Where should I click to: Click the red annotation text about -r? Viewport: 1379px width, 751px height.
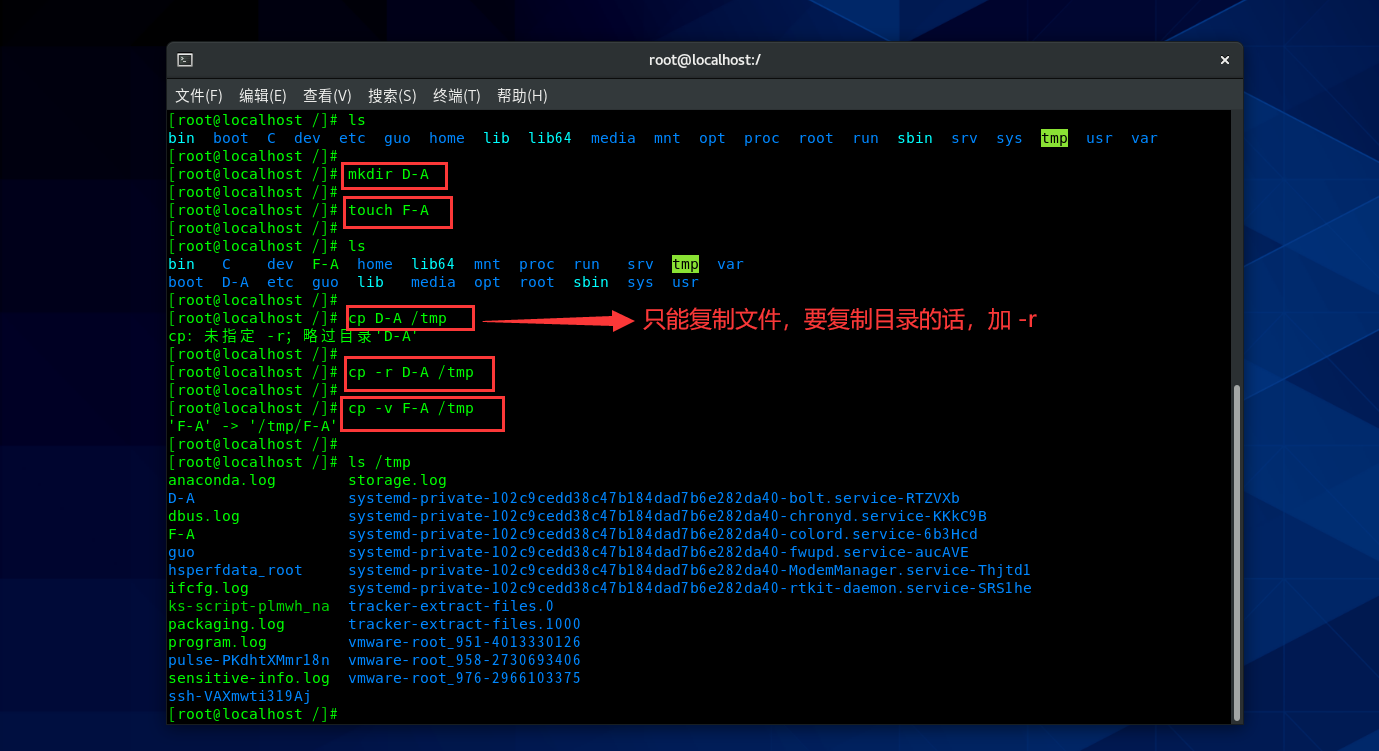pos(840,320)
